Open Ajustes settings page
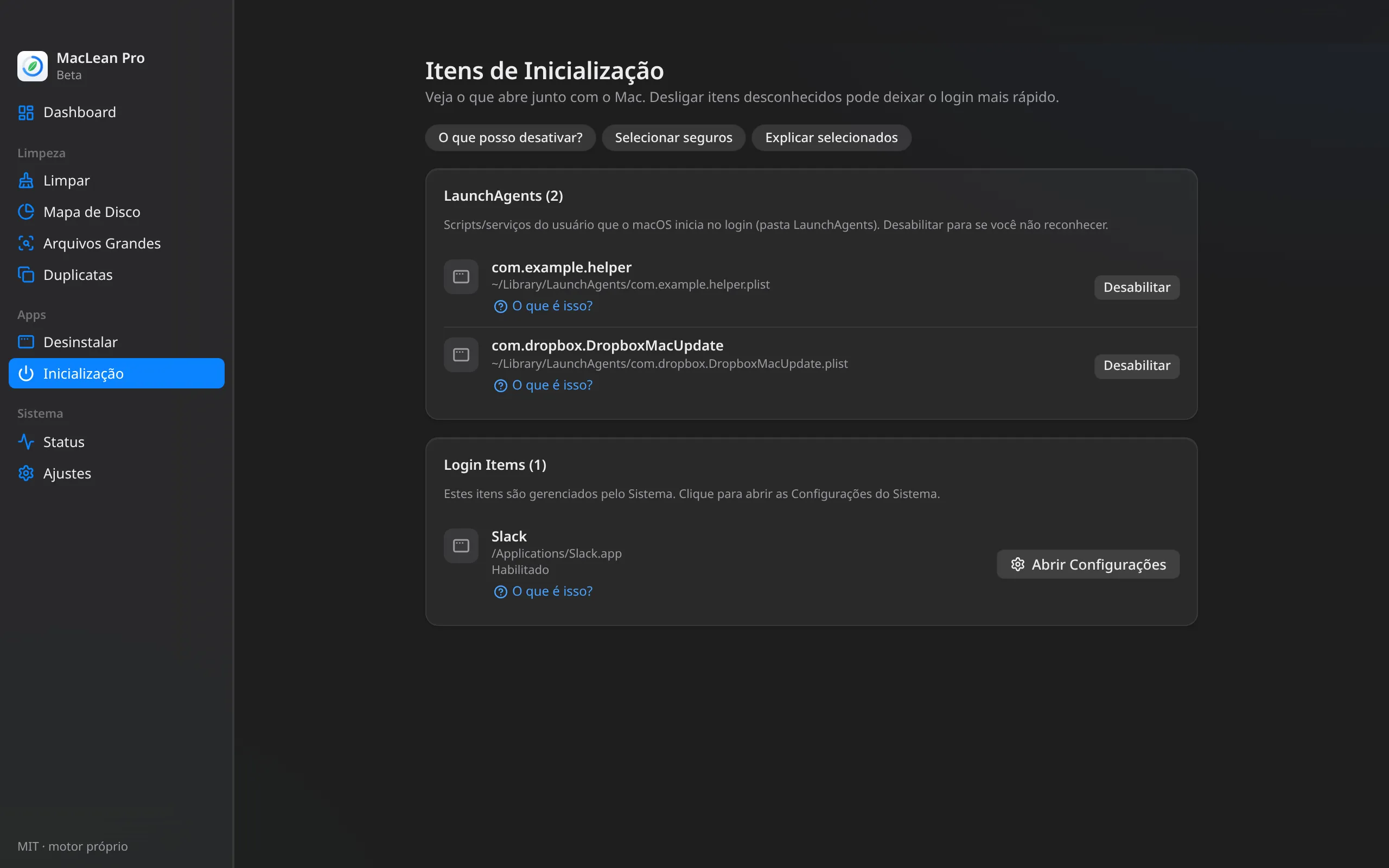 pos(117,474)
